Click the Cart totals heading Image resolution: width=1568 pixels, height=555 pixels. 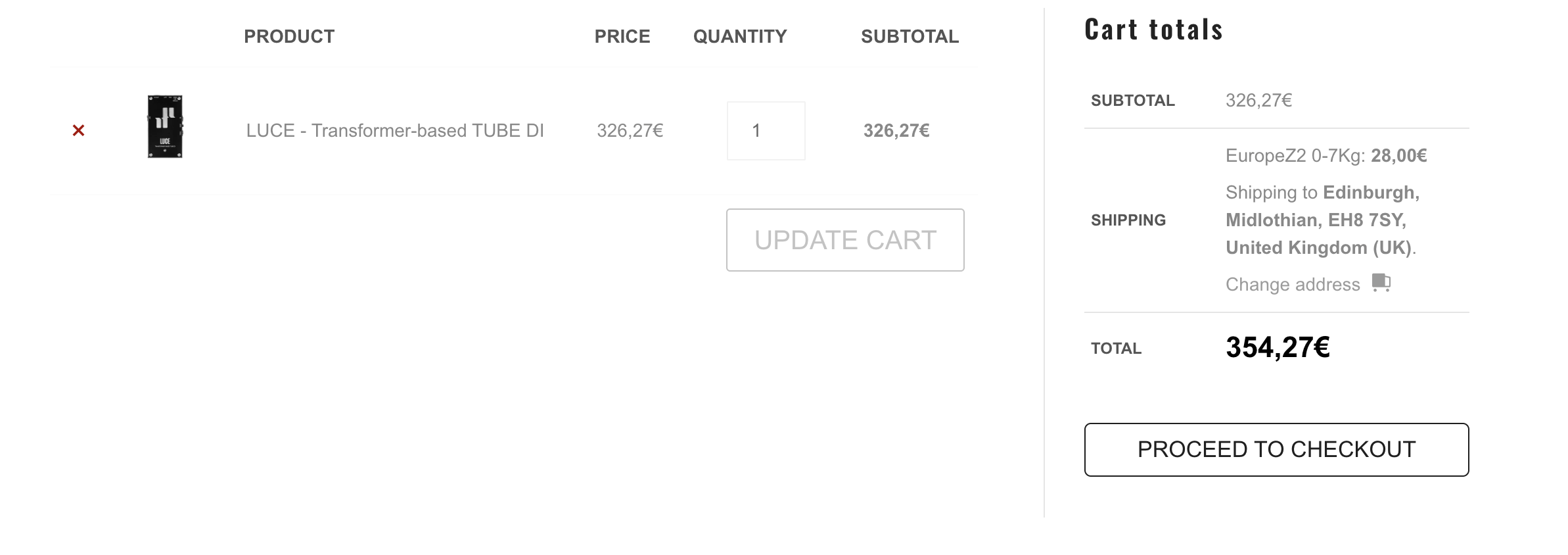pyautogui.click(x=1153, y=30)
